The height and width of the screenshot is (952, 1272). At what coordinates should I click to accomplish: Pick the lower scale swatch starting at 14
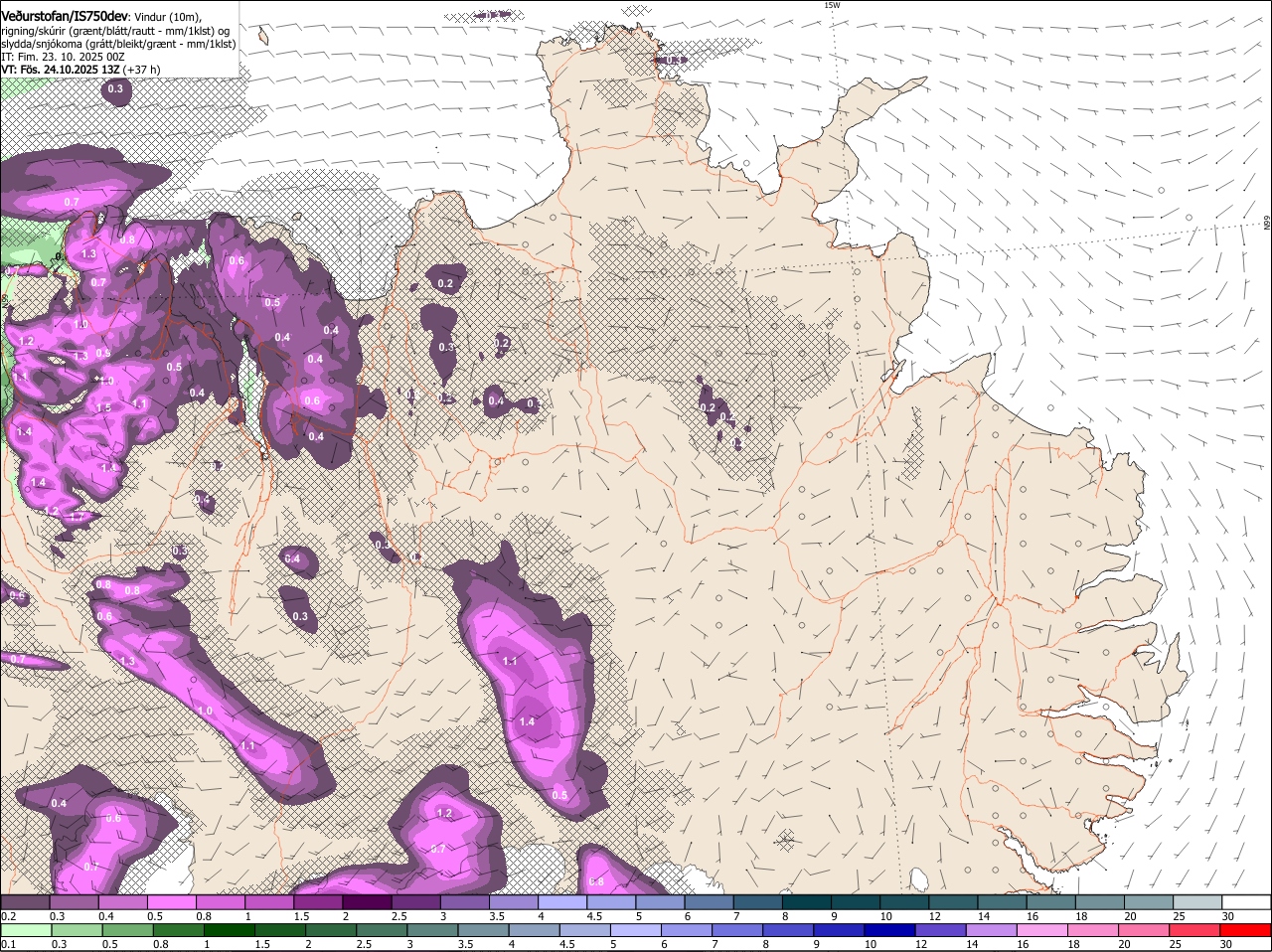pyautogui.click(x=991, y=931)
